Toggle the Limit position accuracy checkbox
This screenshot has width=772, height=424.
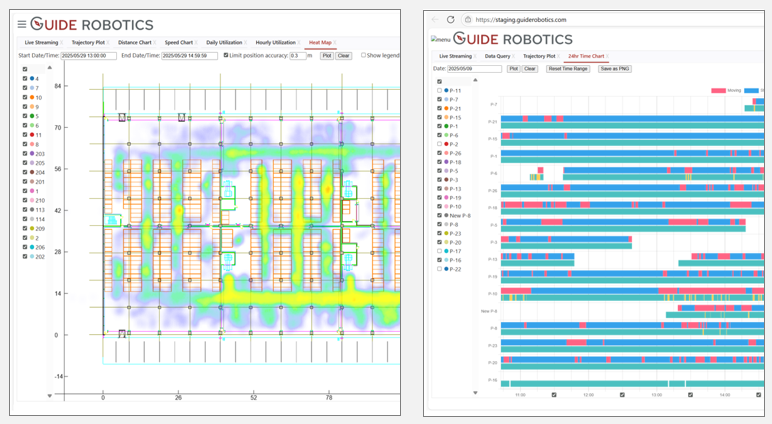pos(227,56)
